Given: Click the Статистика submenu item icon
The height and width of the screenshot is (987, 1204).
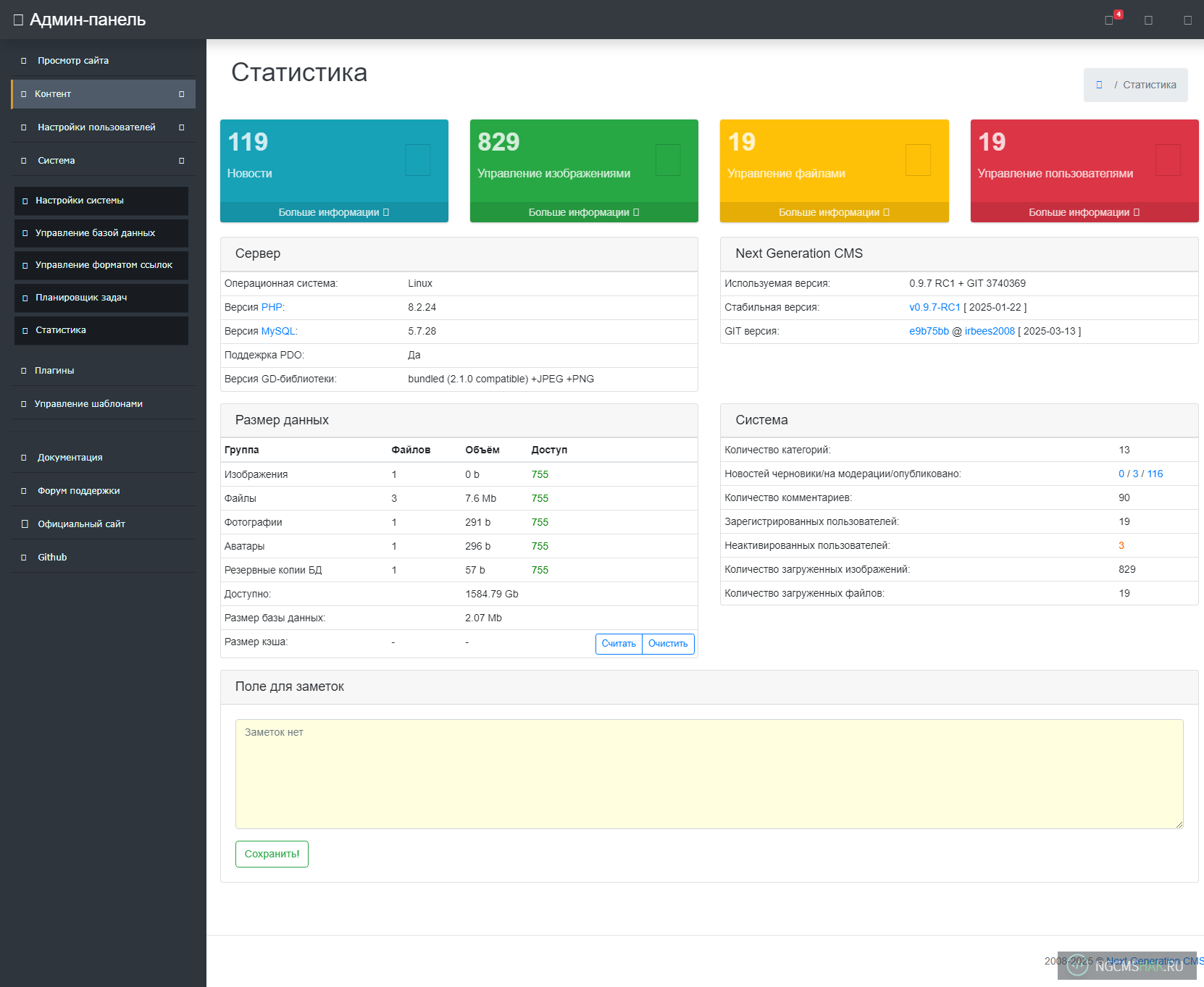Looking at the screenshot, I should [25, 330].
